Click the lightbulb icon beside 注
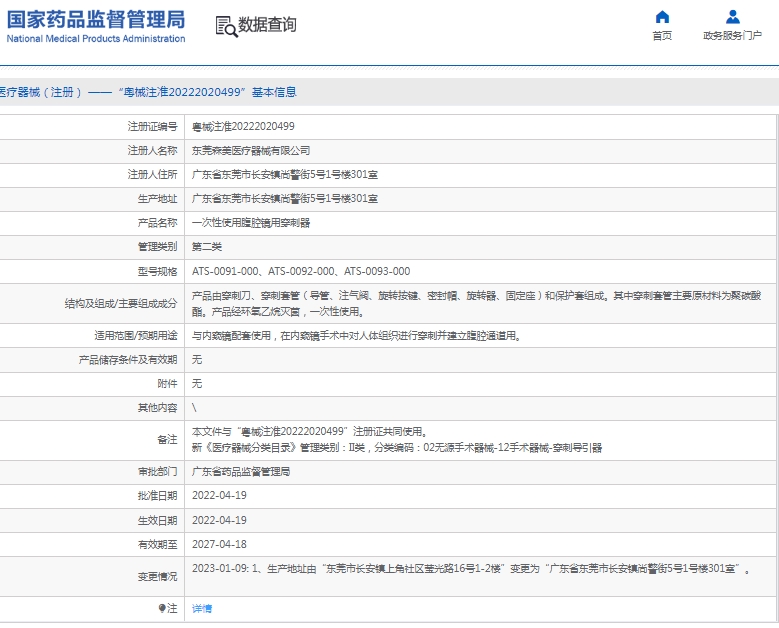Image resolution: width=779 pixels, height=628 pixels. tap(161, 608)
